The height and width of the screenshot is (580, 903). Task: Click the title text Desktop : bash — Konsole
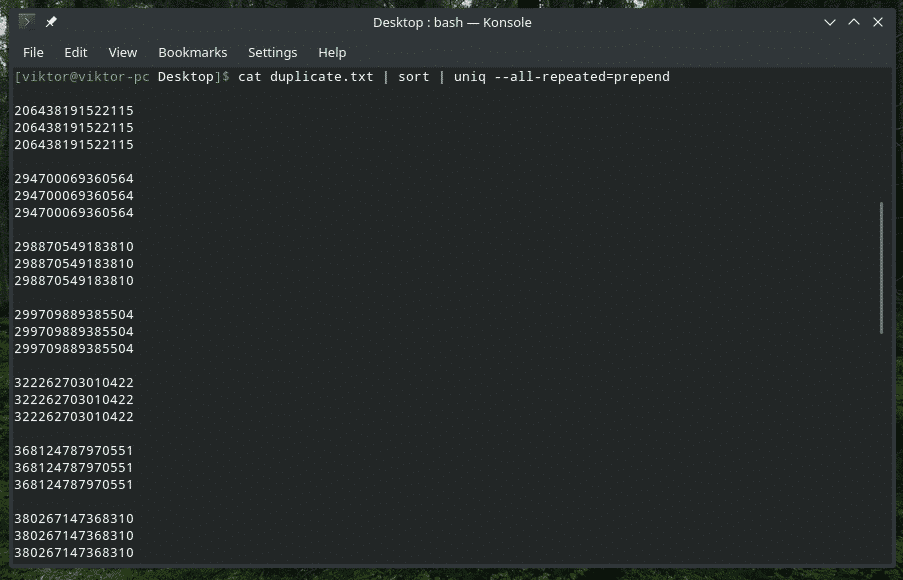(452, 22)
